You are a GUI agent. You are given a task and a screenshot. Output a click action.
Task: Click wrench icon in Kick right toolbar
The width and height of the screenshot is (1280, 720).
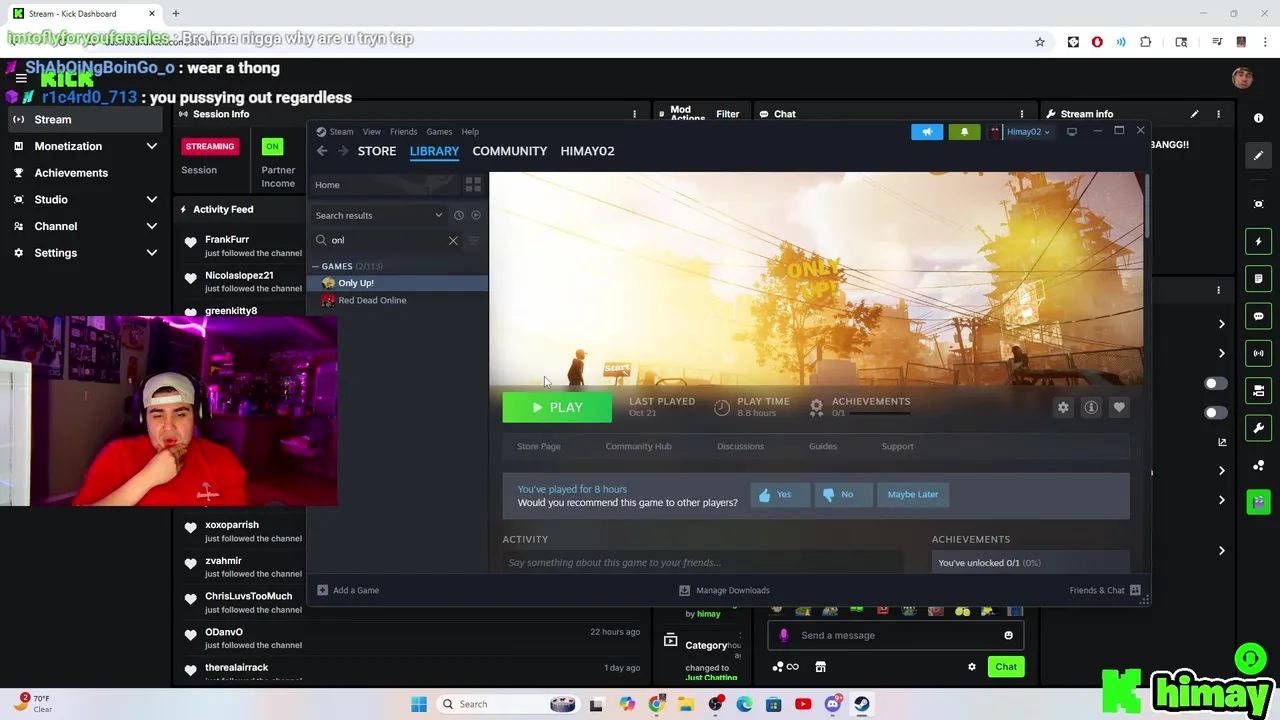[x=1258, y=428]
